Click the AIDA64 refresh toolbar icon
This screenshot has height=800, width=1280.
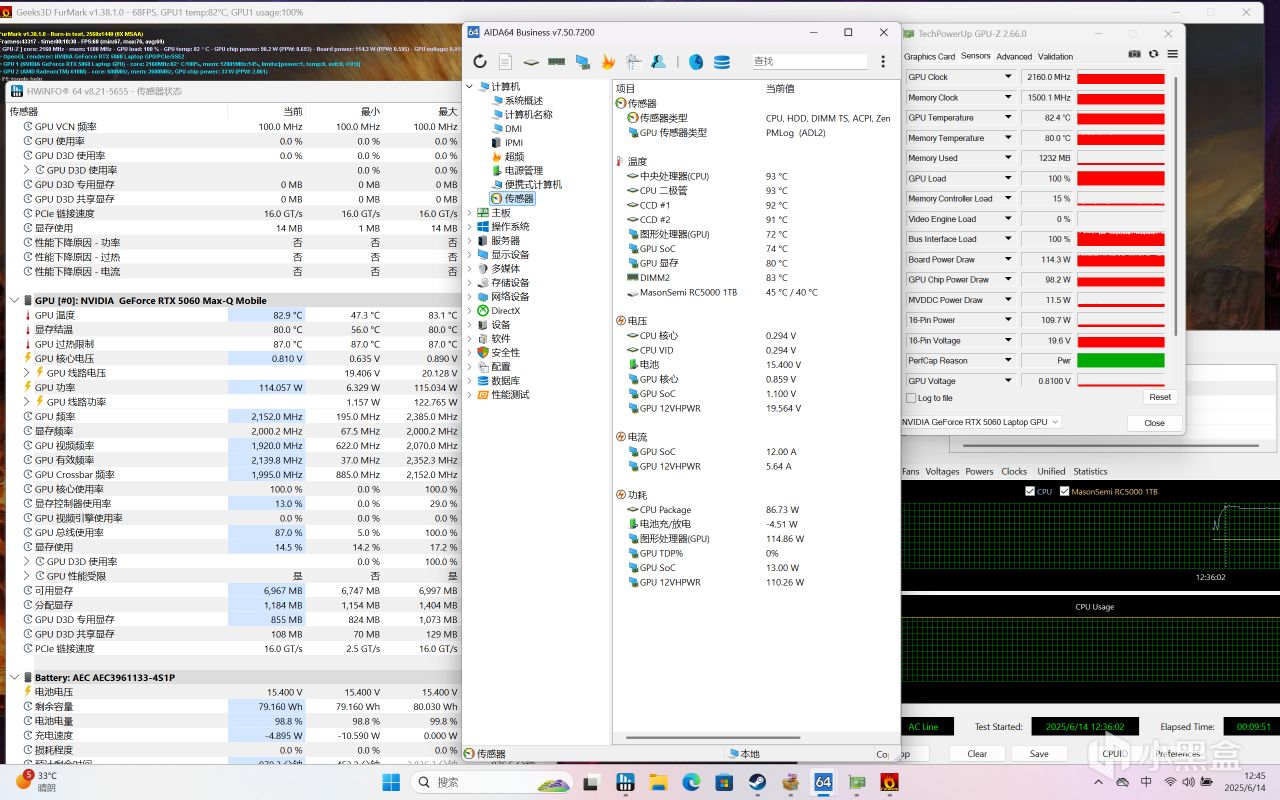point(480,62)
